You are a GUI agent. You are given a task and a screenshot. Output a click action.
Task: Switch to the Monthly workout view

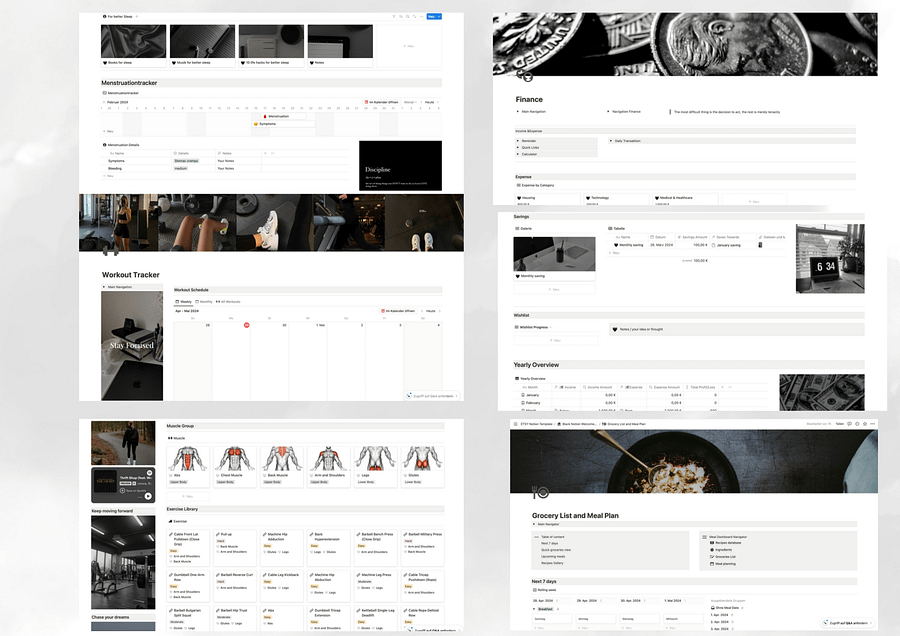coord(204,302)
